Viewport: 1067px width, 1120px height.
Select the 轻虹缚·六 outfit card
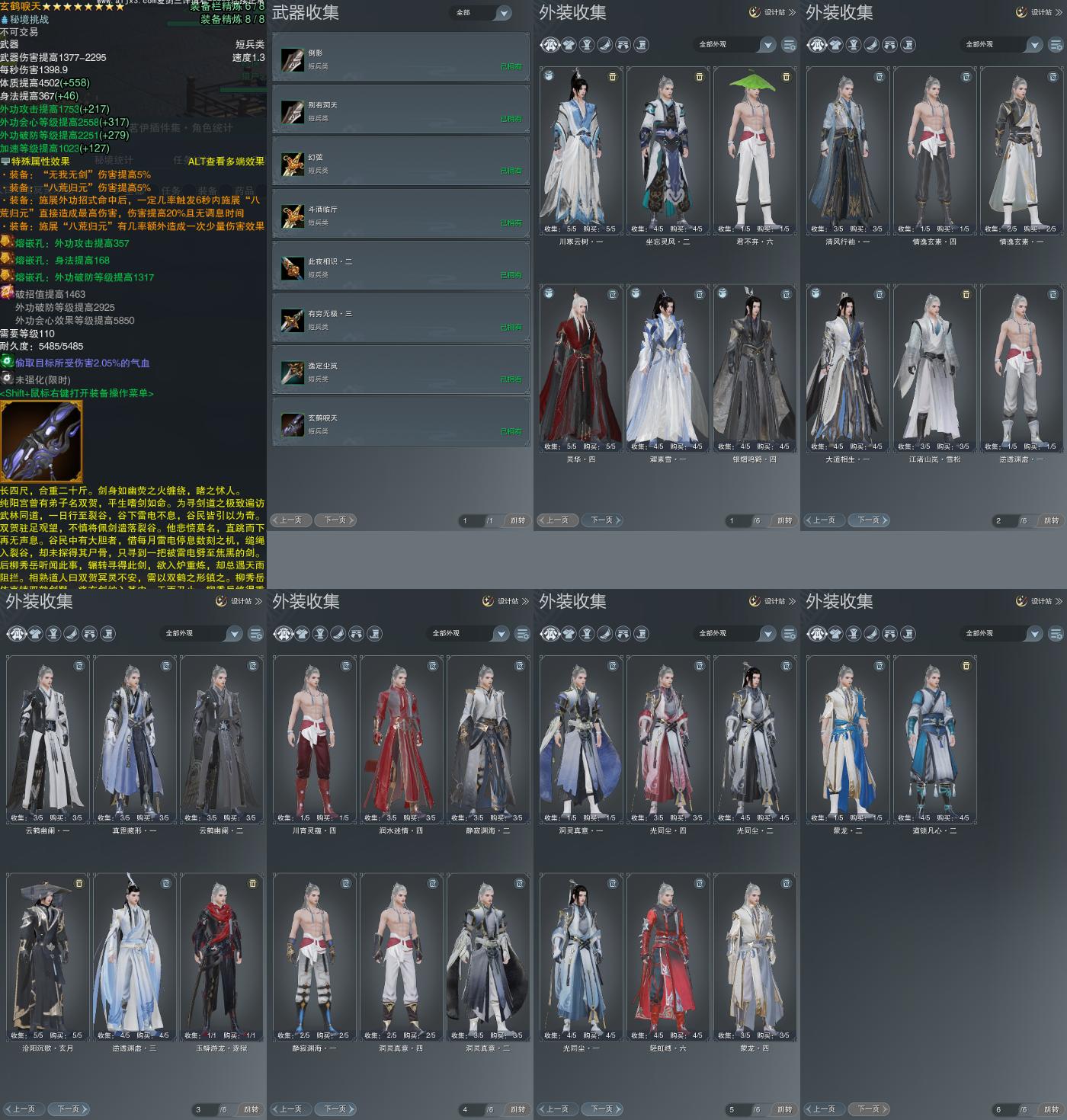(668, 958)
